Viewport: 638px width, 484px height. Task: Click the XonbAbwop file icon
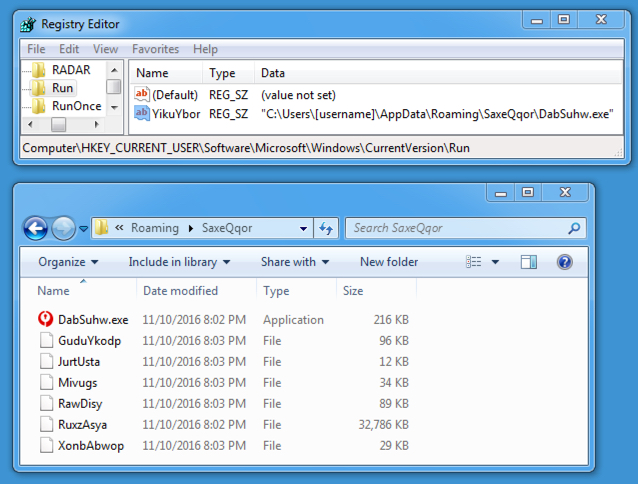click(x=46, y=445)
